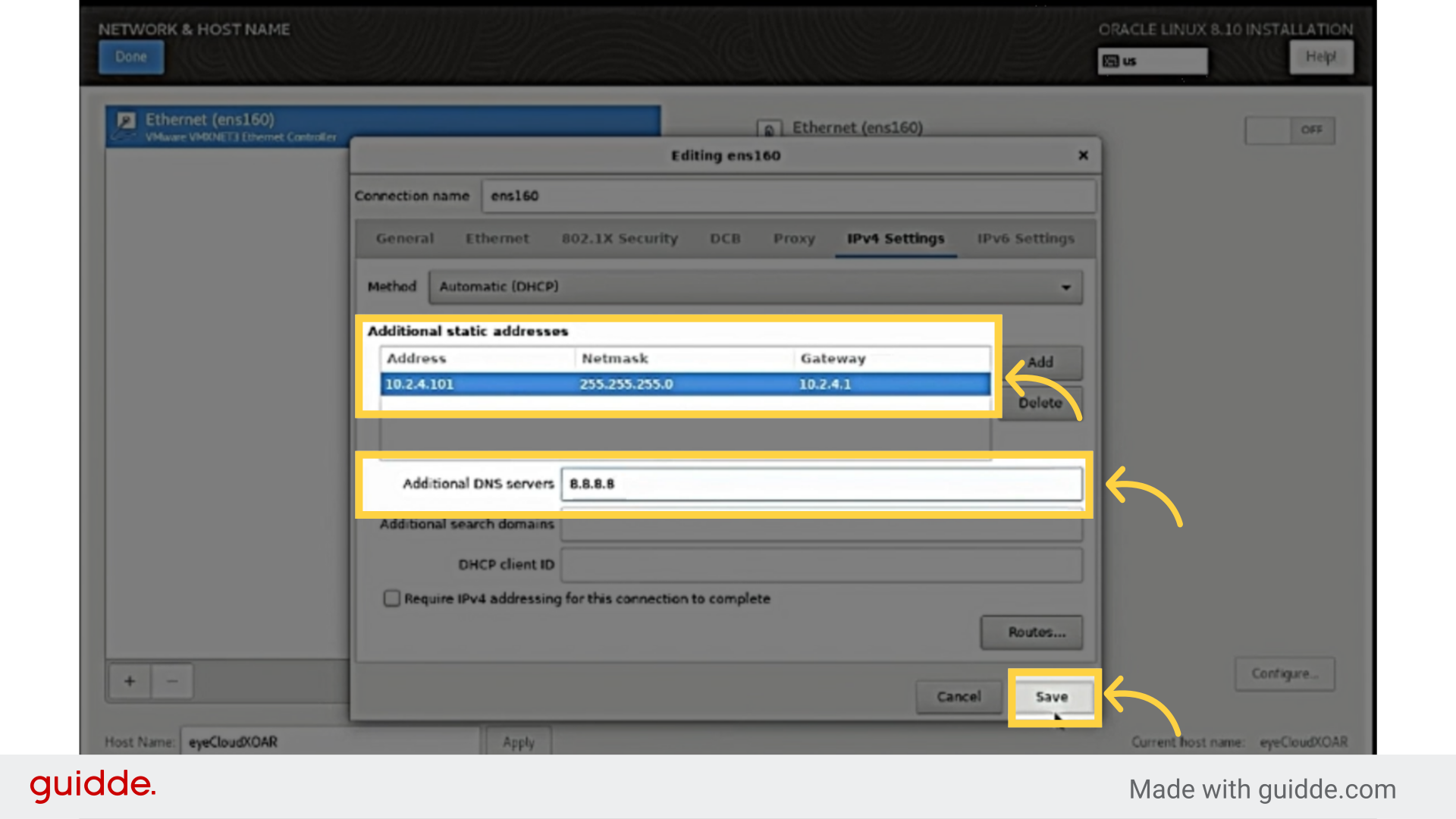Click the Configure... button

(x=1284, y=673)
